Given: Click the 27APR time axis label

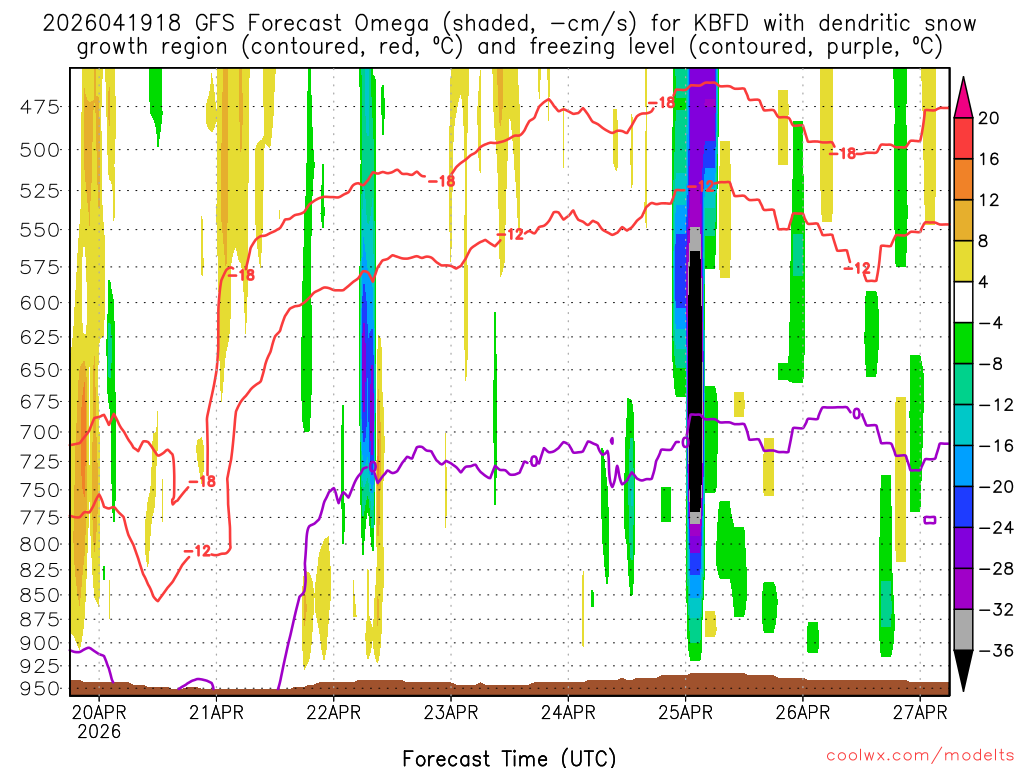Looking at the screenshot, I should (x=920, y=712).
